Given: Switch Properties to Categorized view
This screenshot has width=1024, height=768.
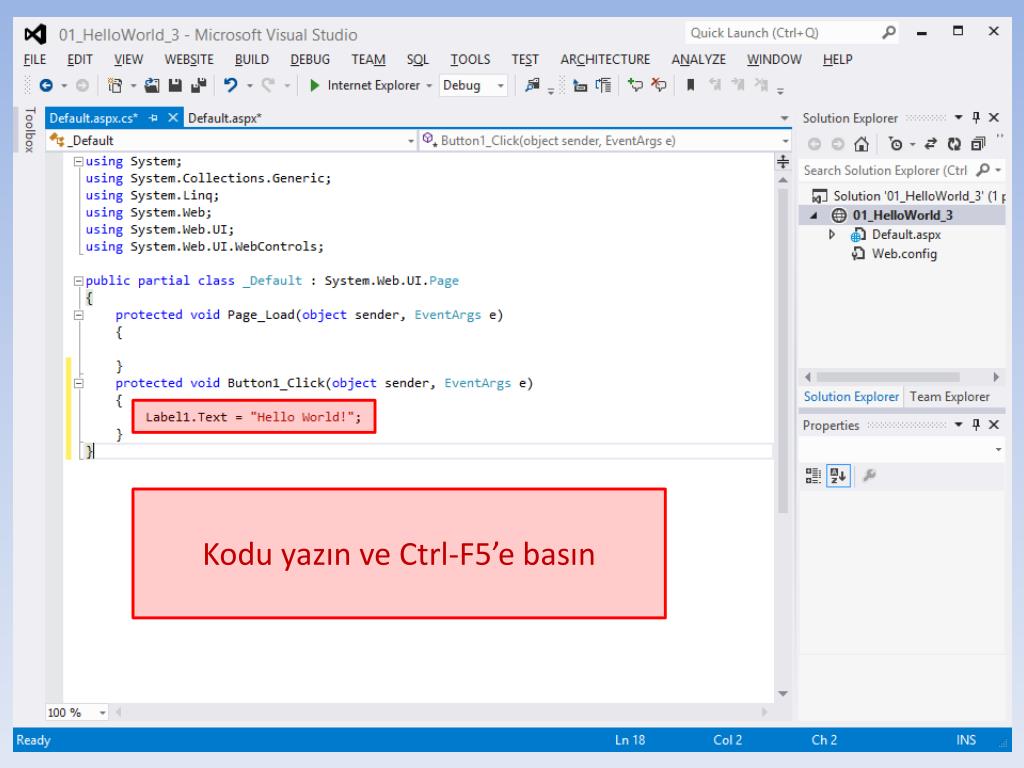Looking at the screenshot, I should 813,475.
